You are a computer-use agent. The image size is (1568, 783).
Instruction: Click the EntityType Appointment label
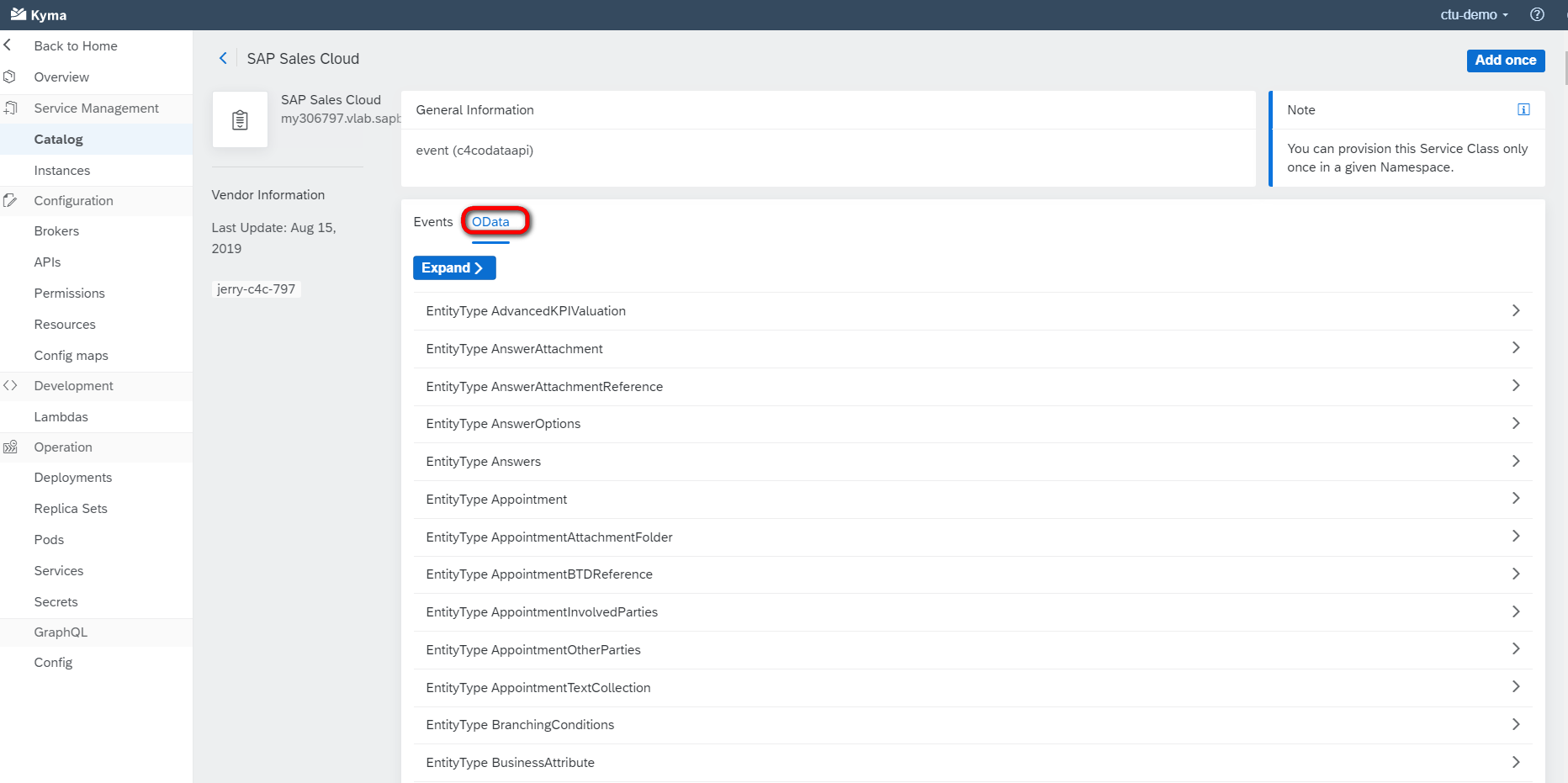496,499
